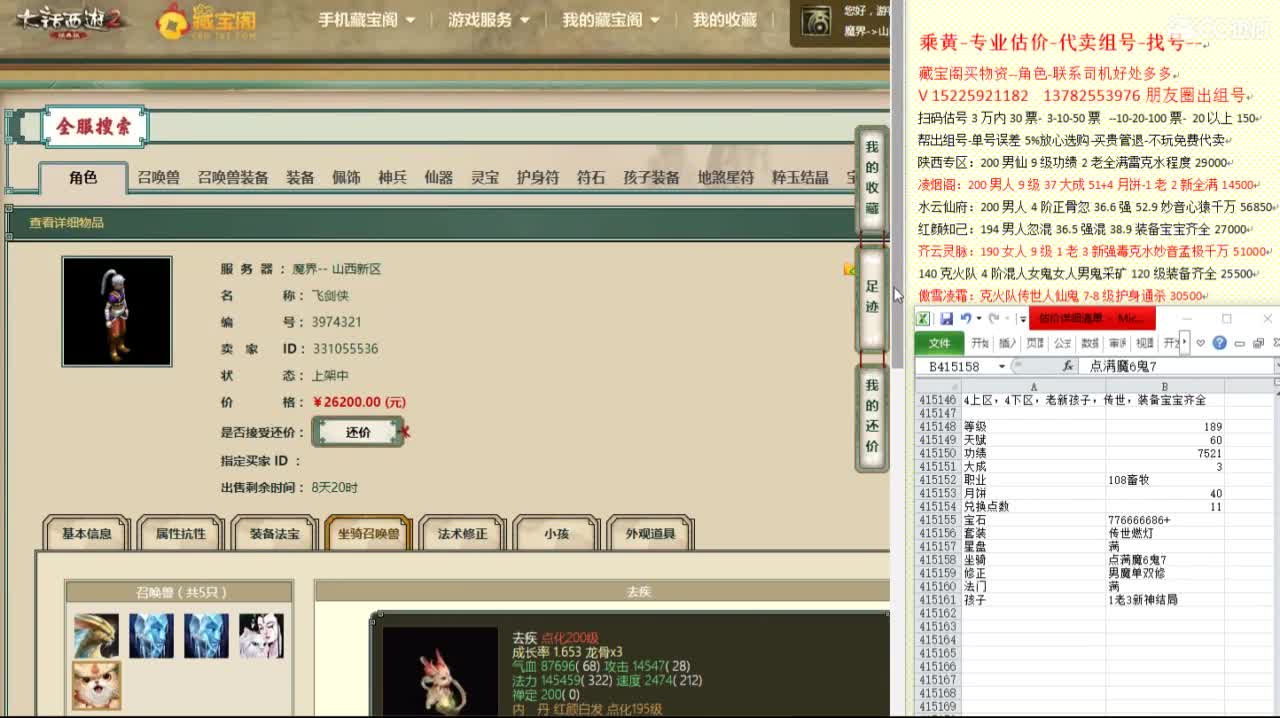This screenshot has width=1280, height=718.
Task: Open the 我的收藏 side panel tab
Action: [872, 179]
